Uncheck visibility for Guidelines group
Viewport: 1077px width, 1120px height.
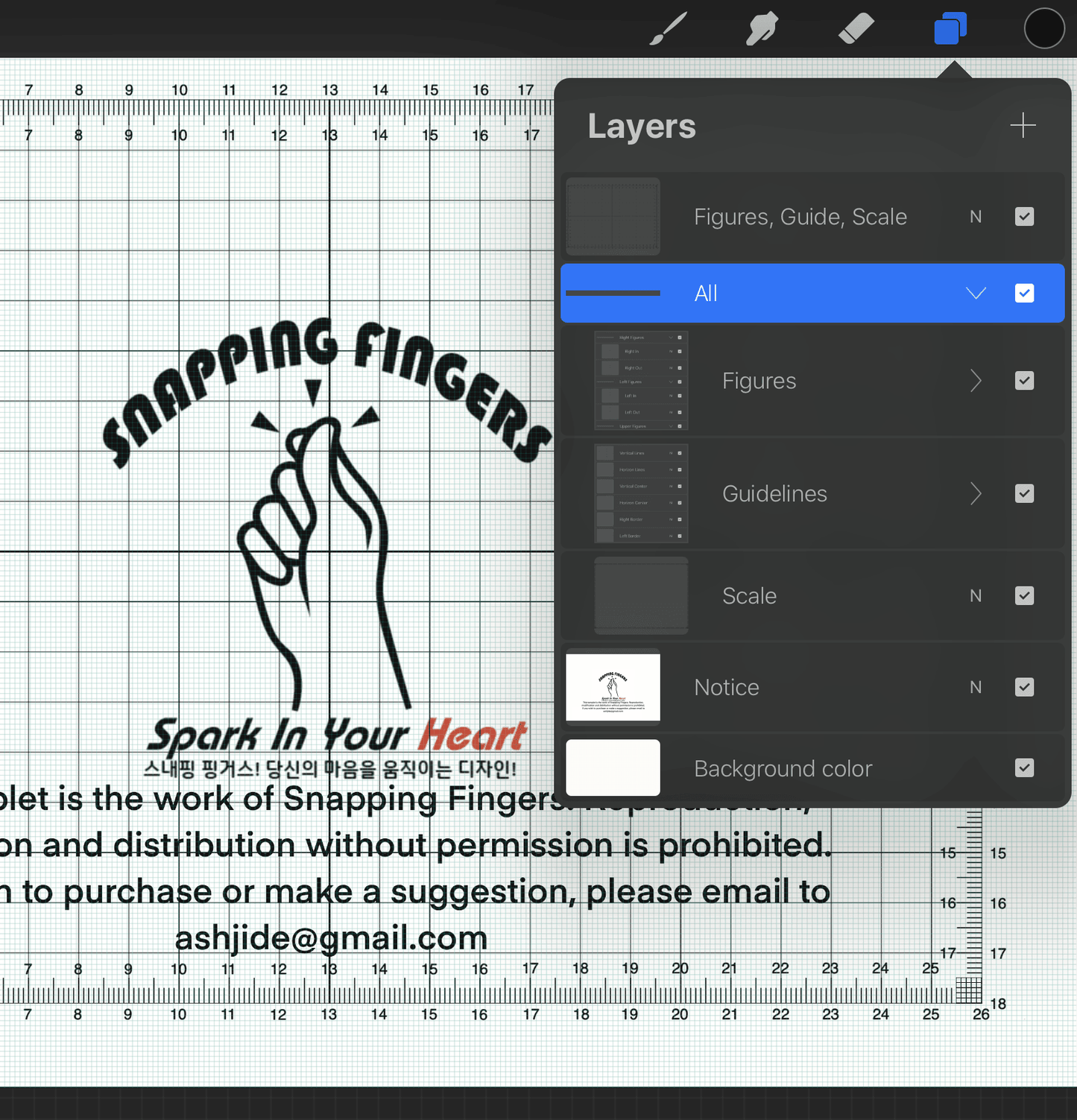coord(1024,493)
